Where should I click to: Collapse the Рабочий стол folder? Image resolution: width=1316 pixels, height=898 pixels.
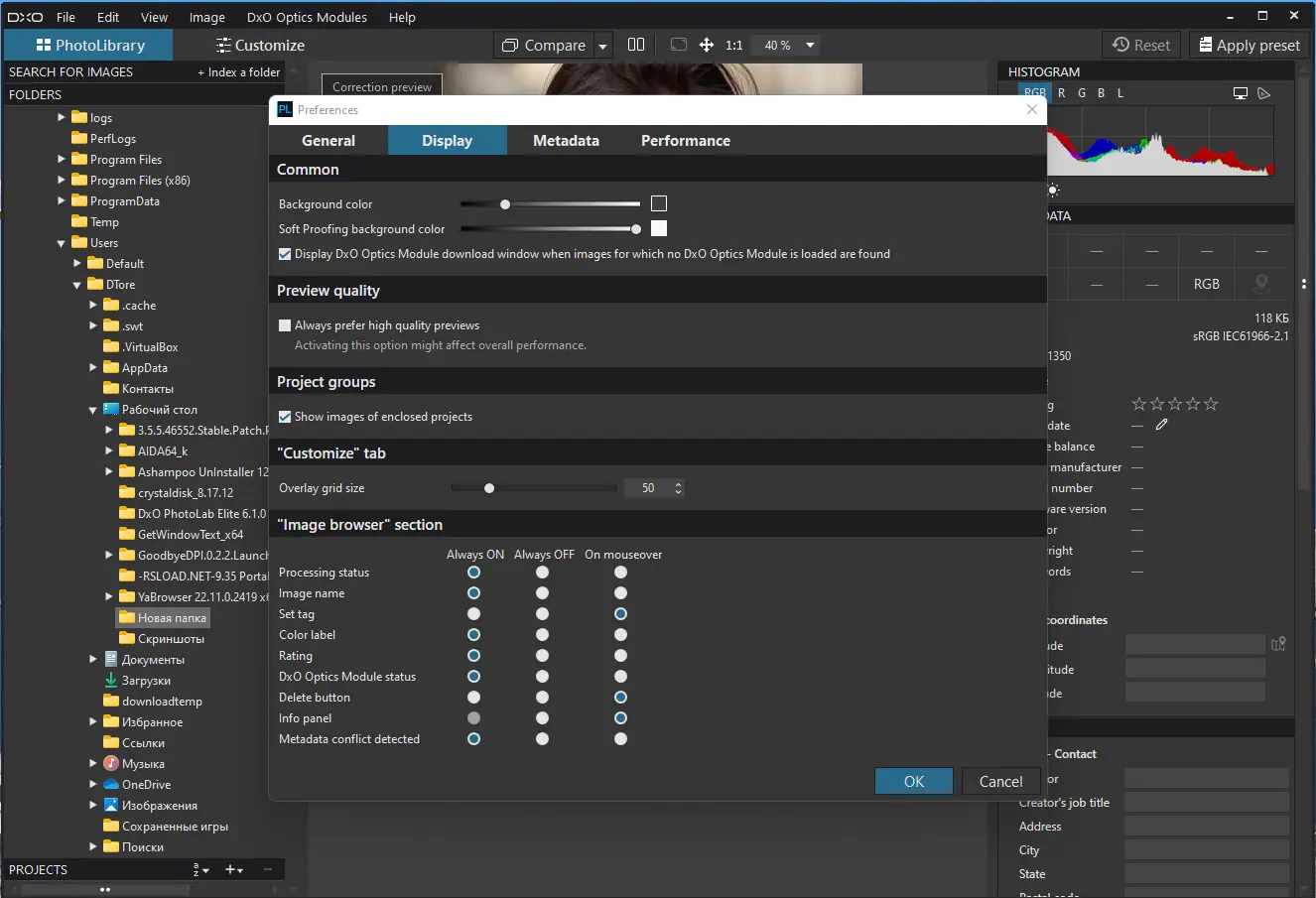click(93, 410)
